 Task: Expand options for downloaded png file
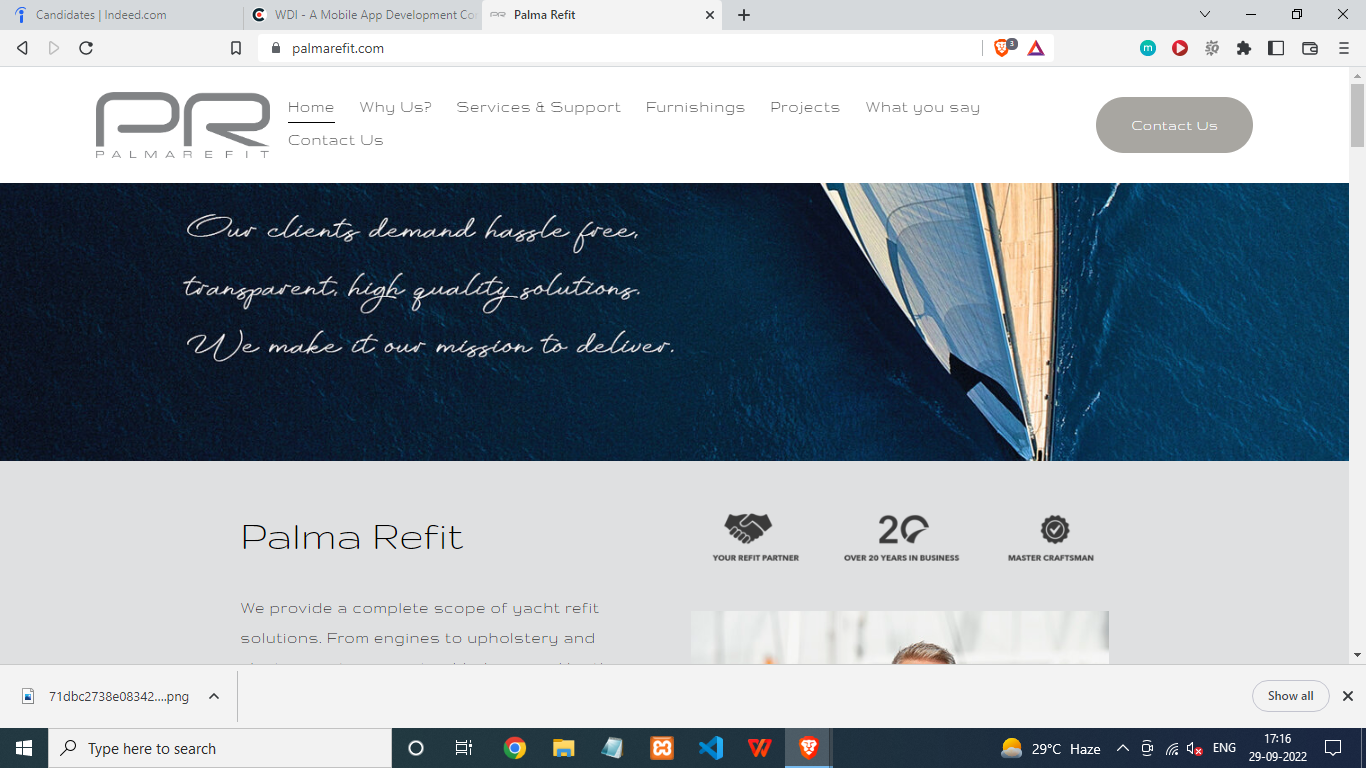click(214, 696)
